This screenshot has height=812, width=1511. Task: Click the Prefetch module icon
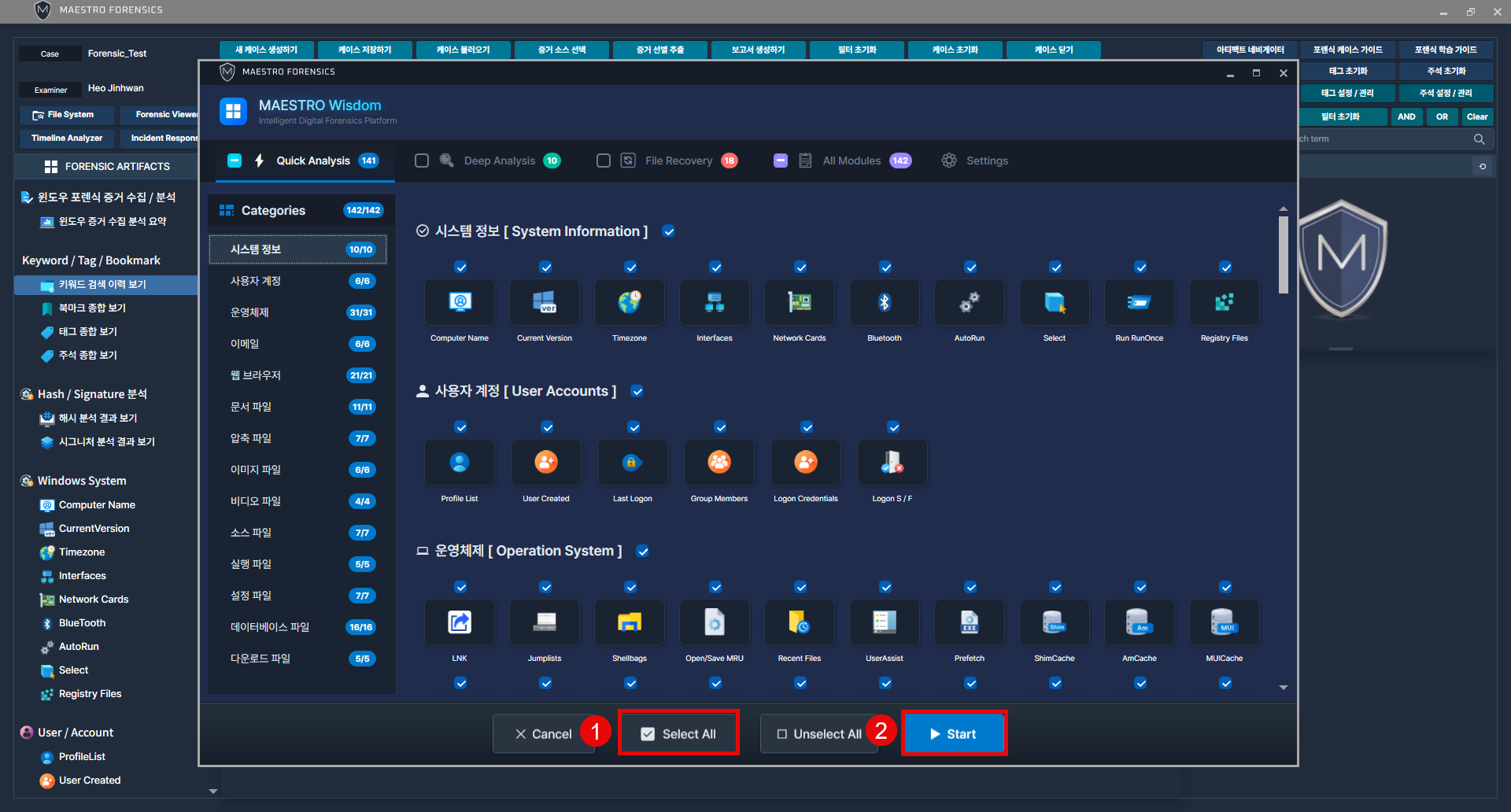[x=969, y=622]
